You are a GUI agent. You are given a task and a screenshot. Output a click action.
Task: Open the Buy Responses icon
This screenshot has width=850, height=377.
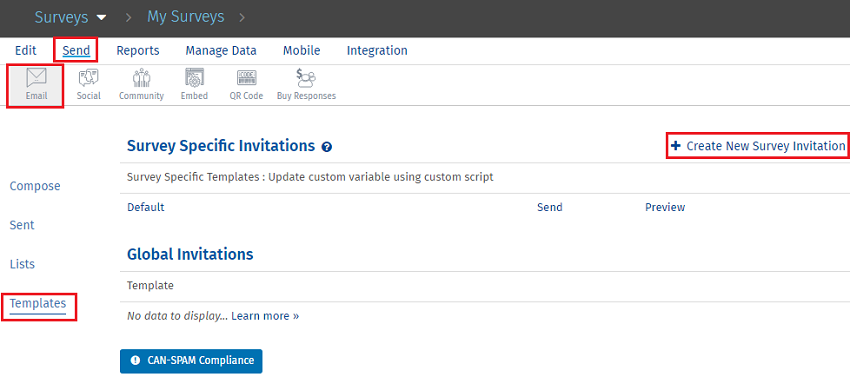point(306,85)
